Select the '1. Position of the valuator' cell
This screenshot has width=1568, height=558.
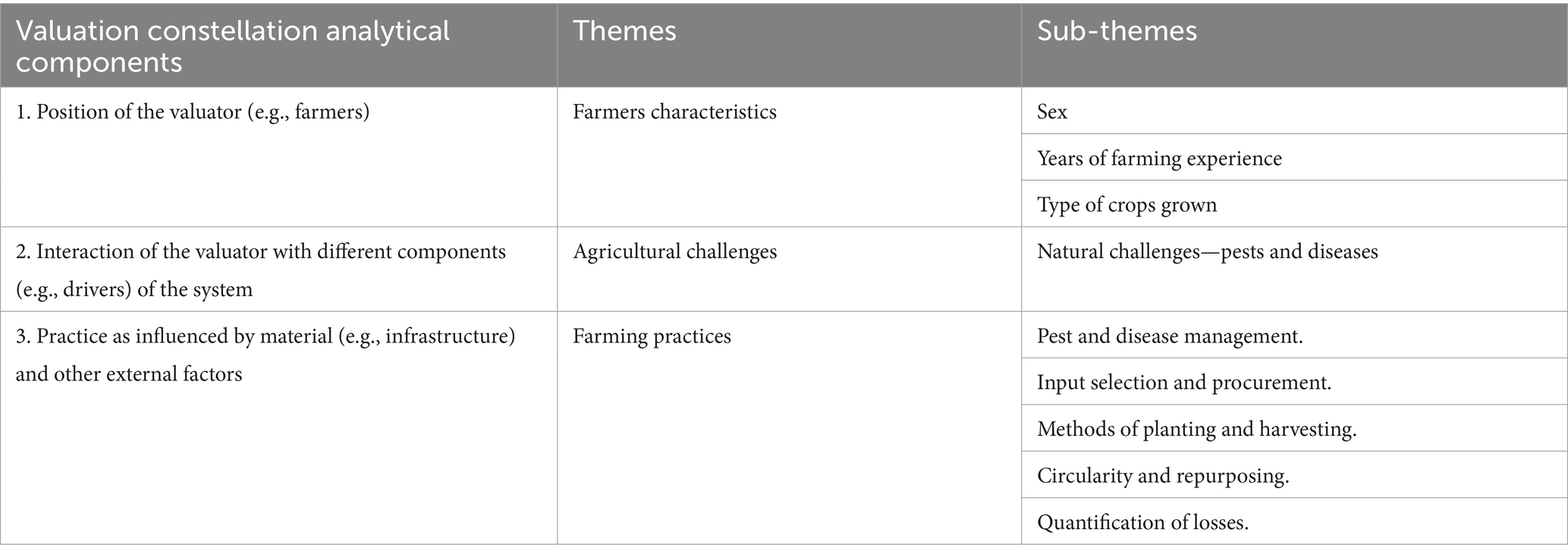[x=193, y=112]
